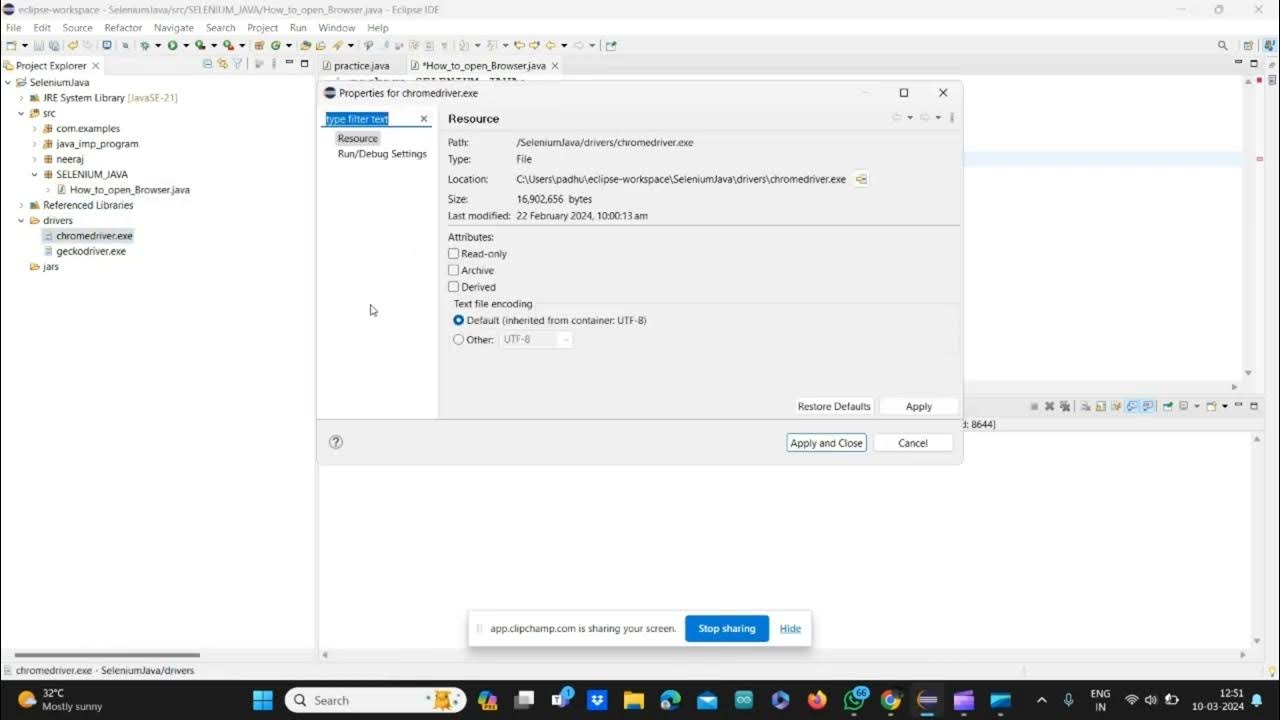Screen dimensions: 1280x720
Task: Open File Explorer from the taskbar
Action: click(x=633, y=700)
